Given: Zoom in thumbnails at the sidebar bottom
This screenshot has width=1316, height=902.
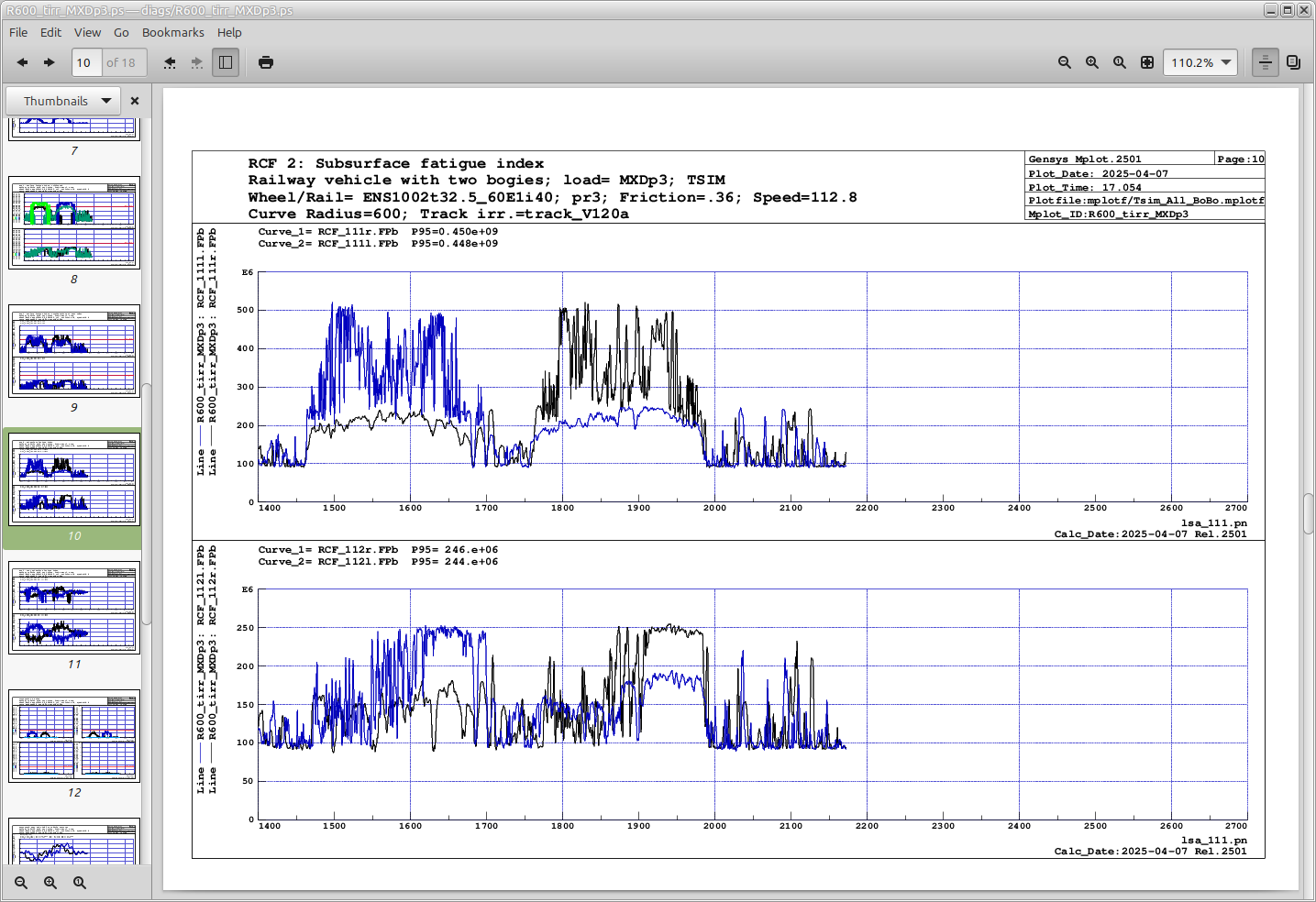Looking at the screenshot, I should click(50, 883).
